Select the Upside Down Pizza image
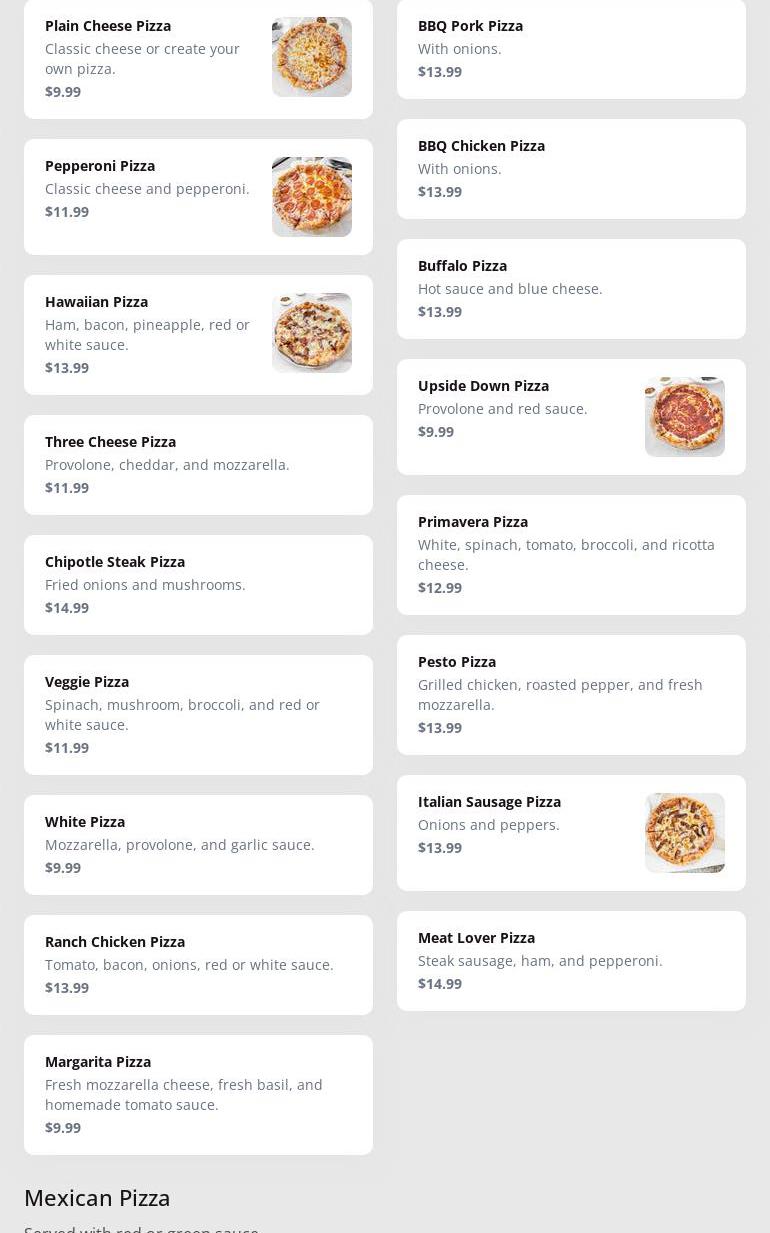 (x=684, y=417)
